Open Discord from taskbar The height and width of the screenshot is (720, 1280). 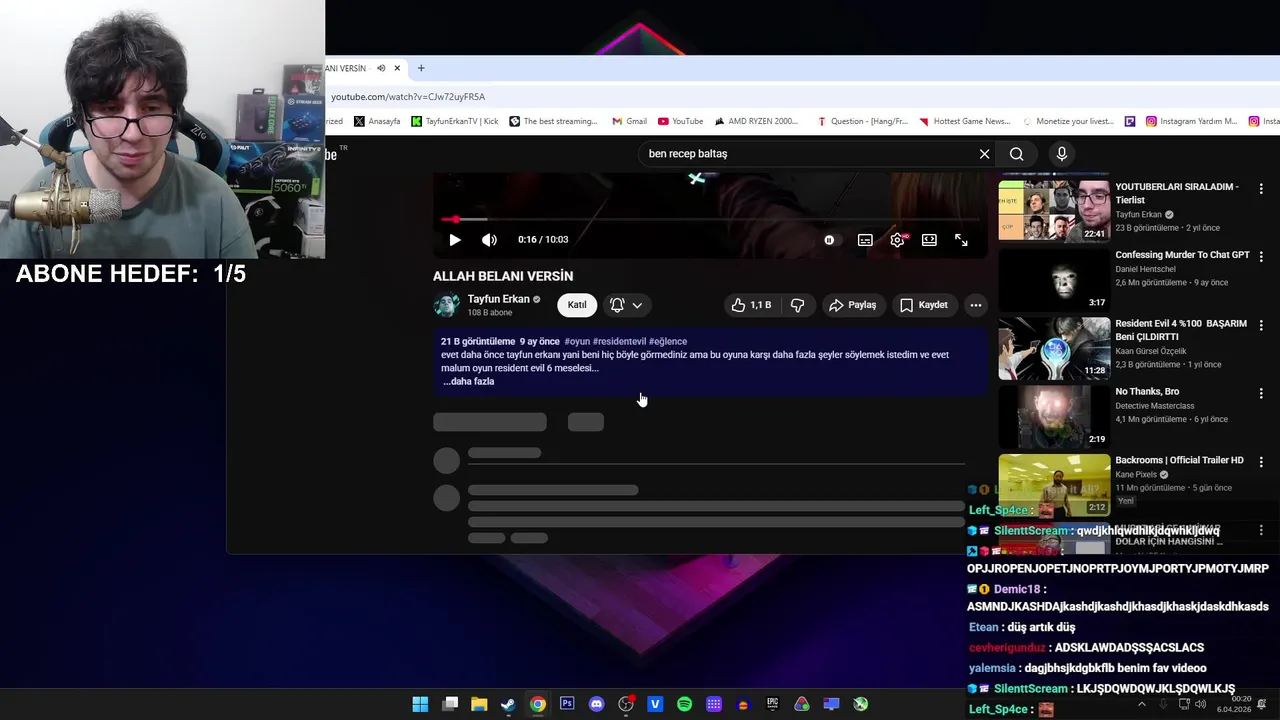[597, 704]
